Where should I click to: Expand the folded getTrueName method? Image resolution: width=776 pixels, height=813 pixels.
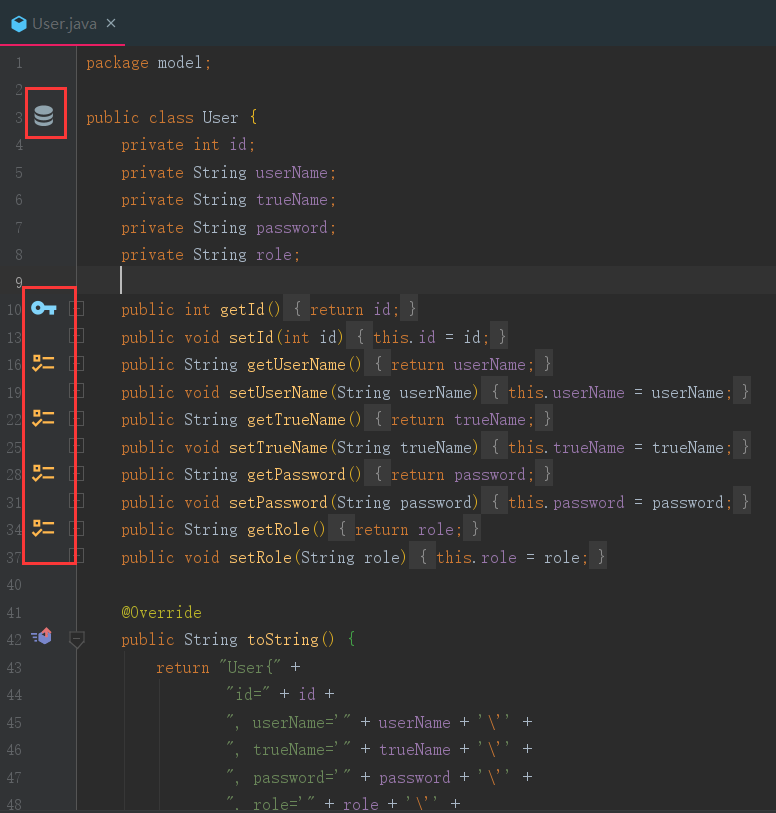click(77, 419)
